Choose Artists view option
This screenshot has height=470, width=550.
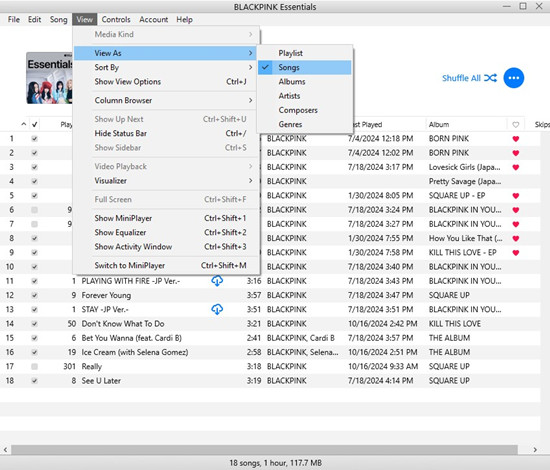304,96
